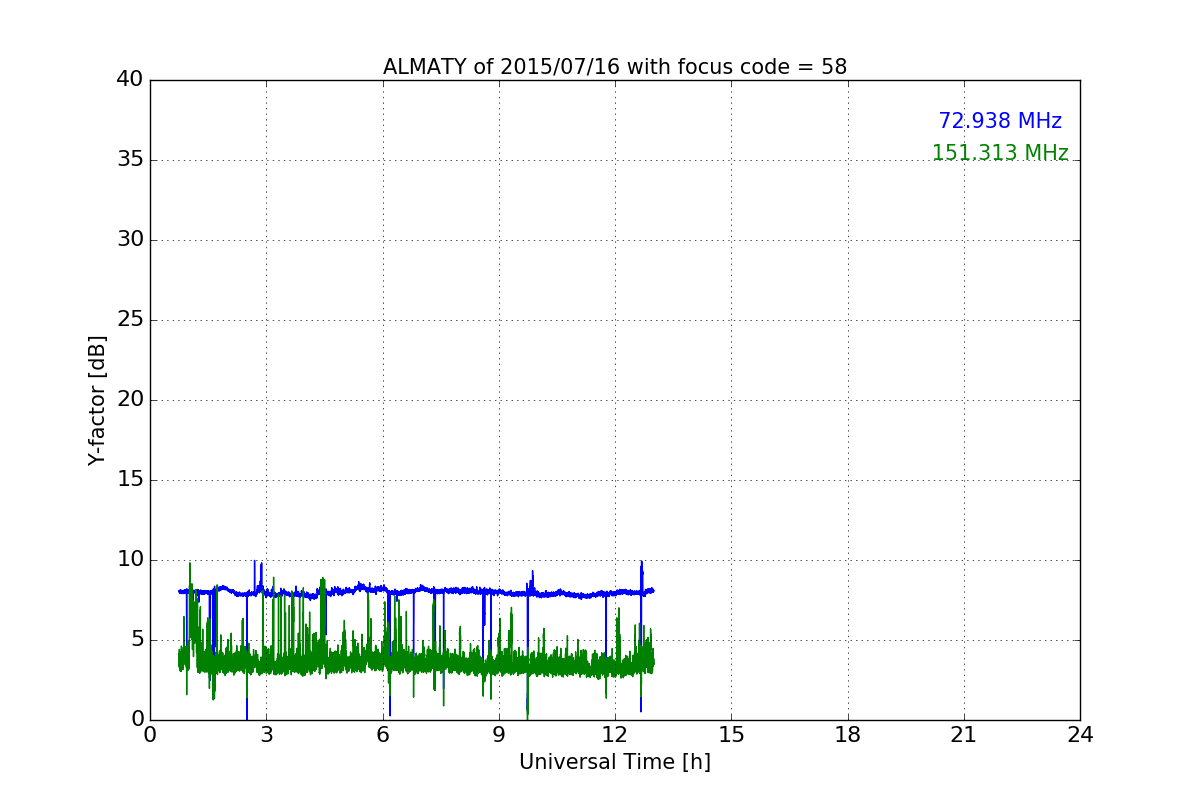Screen dimensions: 1200x800
Task: Click the y-axis tick label '20'
Action: click(x=130, y=400)
